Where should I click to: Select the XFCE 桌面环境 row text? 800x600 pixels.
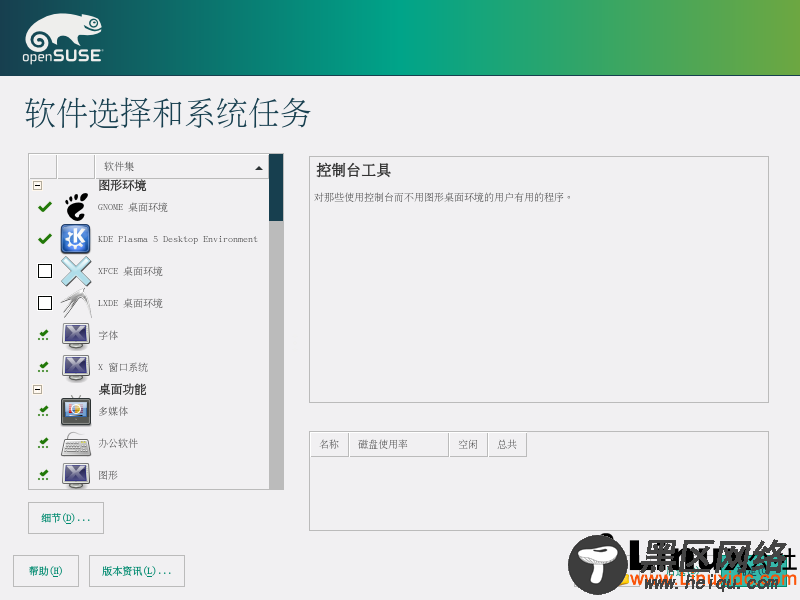tap(130, 271)
